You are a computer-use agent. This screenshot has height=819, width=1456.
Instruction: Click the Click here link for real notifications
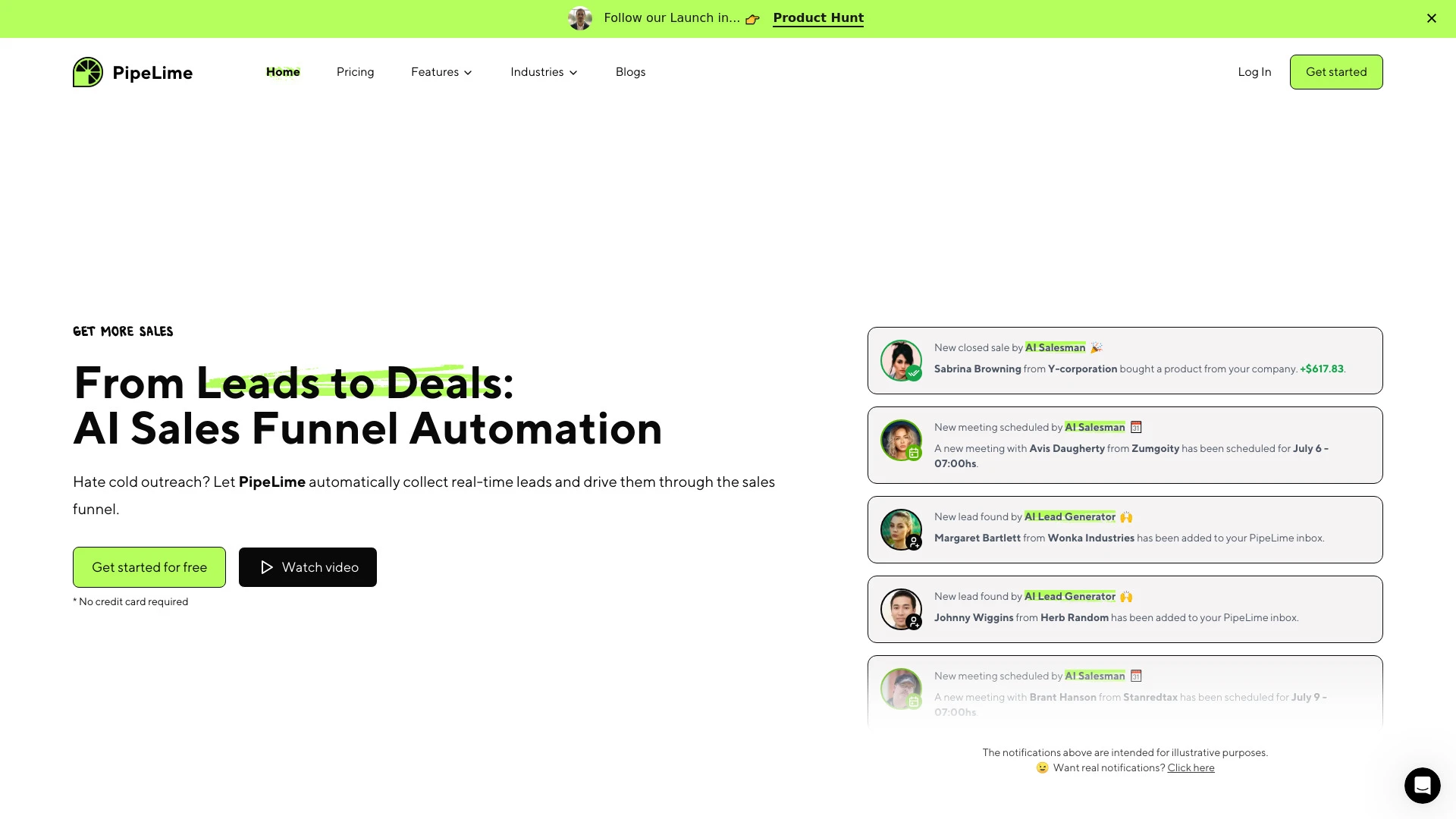tap(1191, 767)
